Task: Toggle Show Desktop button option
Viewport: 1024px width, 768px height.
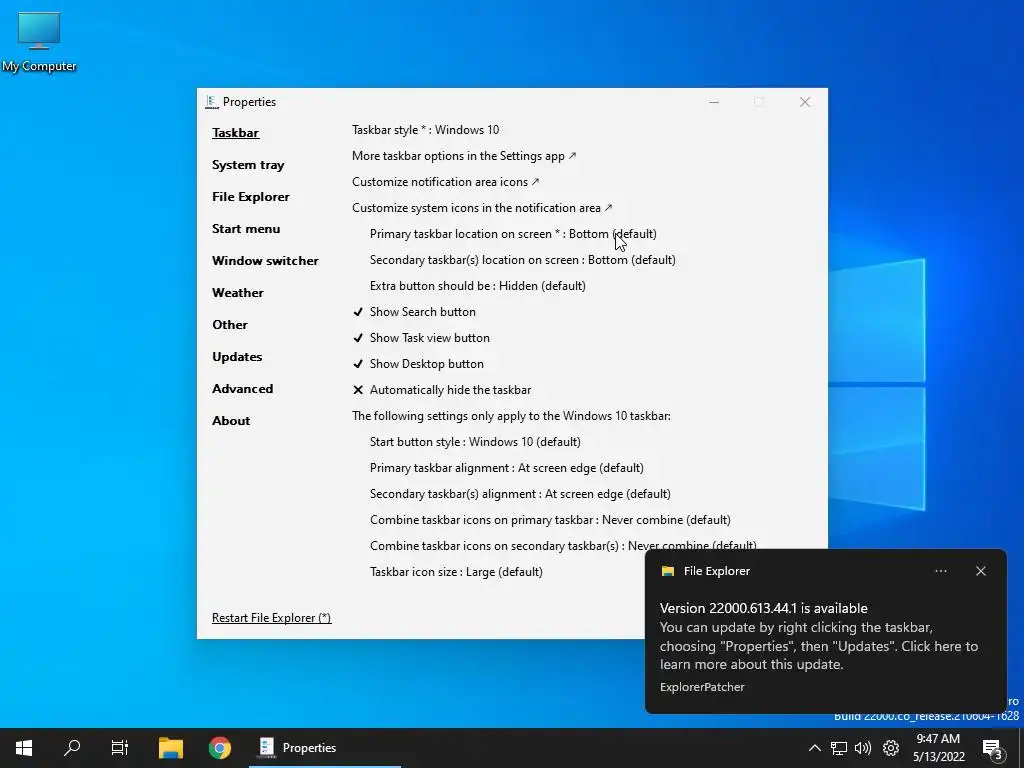Action: click(418, 364)
